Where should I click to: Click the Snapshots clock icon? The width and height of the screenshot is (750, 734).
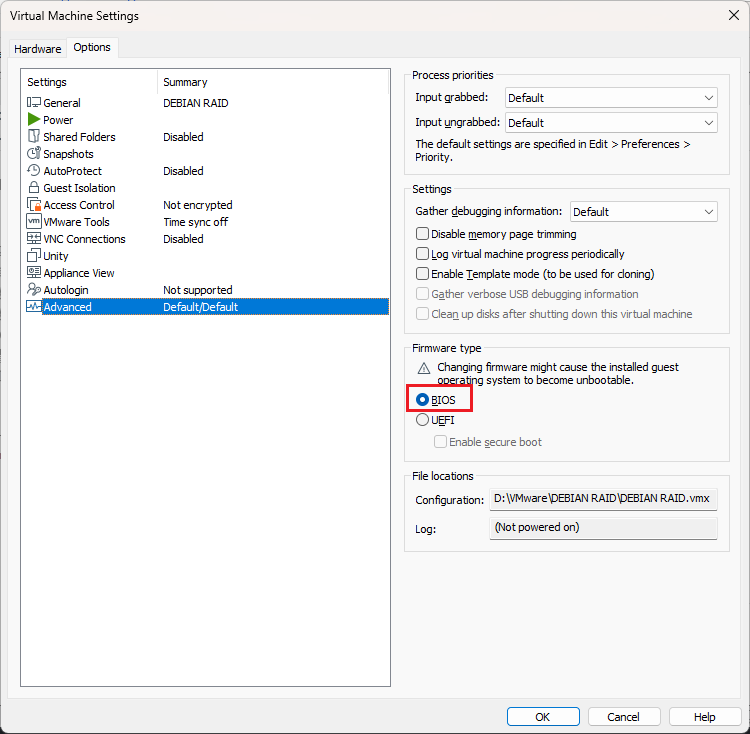tap(33, 153)
